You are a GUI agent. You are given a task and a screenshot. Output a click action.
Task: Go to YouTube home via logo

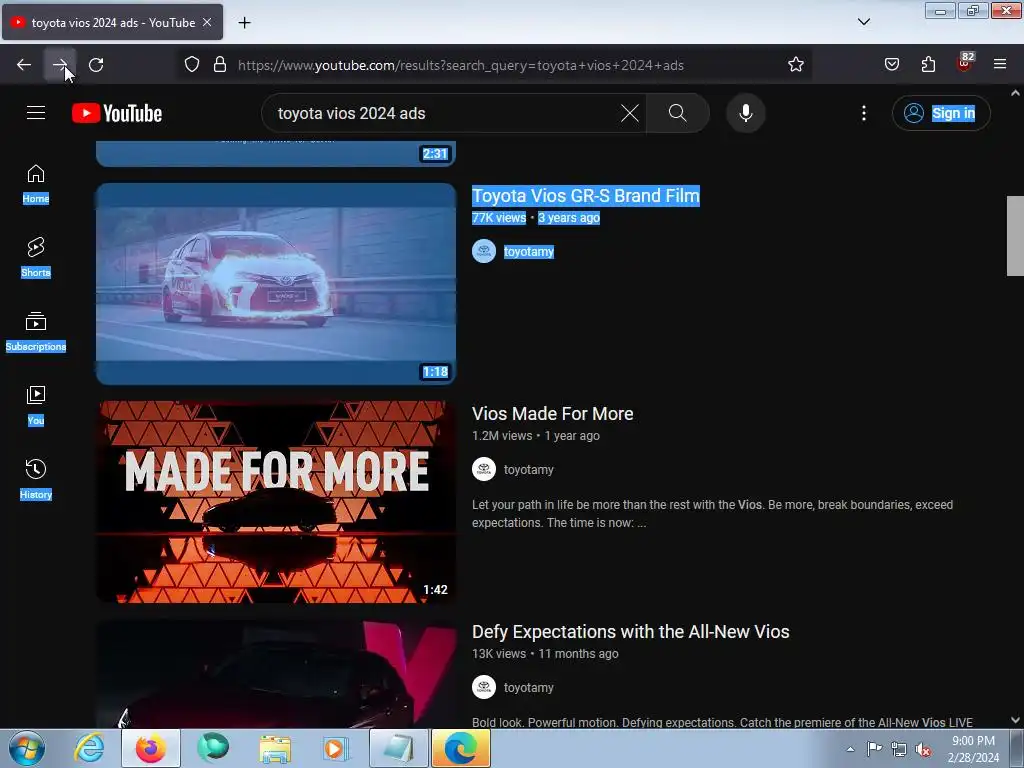[x=117, y=113]
